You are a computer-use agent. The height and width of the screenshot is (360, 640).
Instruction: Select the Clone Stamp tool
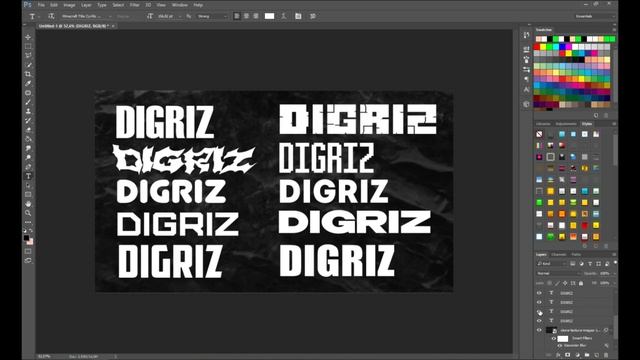[x=28, y=111]
